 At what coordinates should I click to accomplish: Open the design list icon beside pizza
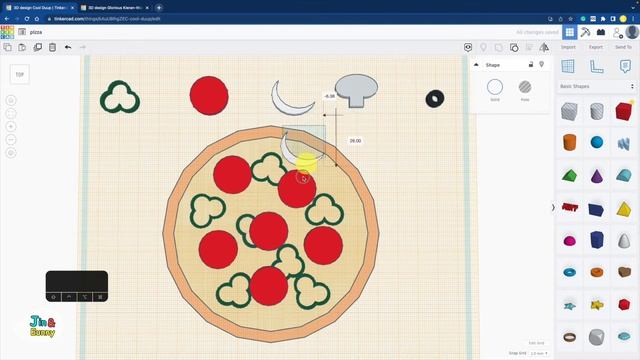click(22, 32)
